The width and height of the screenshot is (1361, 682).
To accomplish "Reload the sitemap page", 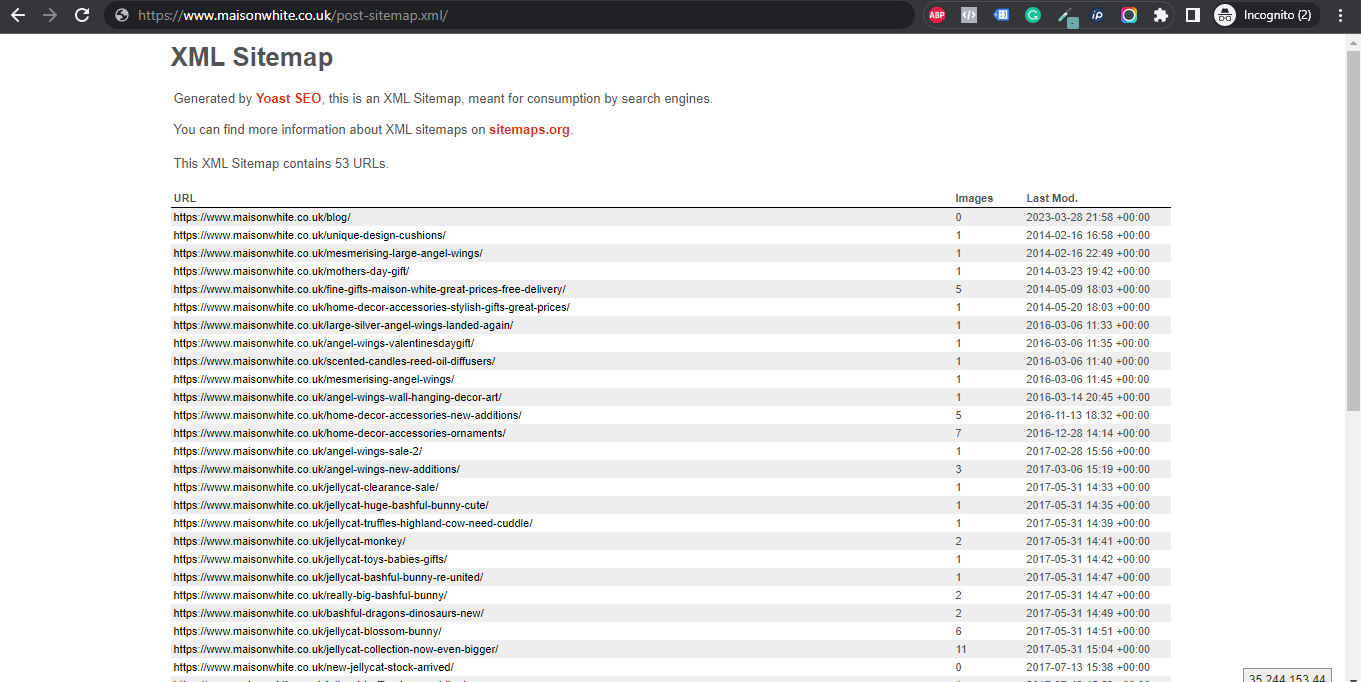I will 82,15.
